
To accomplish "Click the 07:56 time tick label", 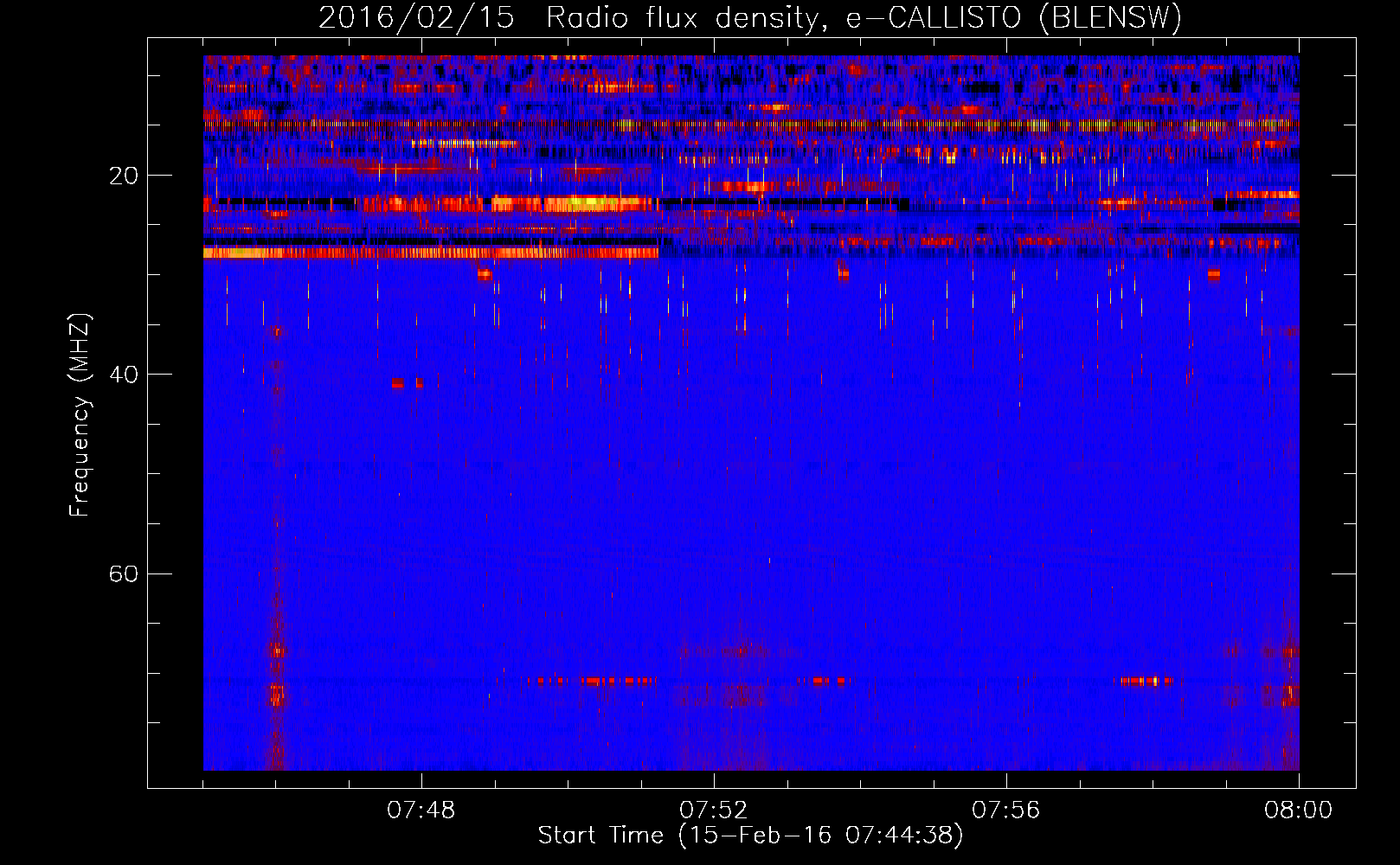I will coord(1006,811).
